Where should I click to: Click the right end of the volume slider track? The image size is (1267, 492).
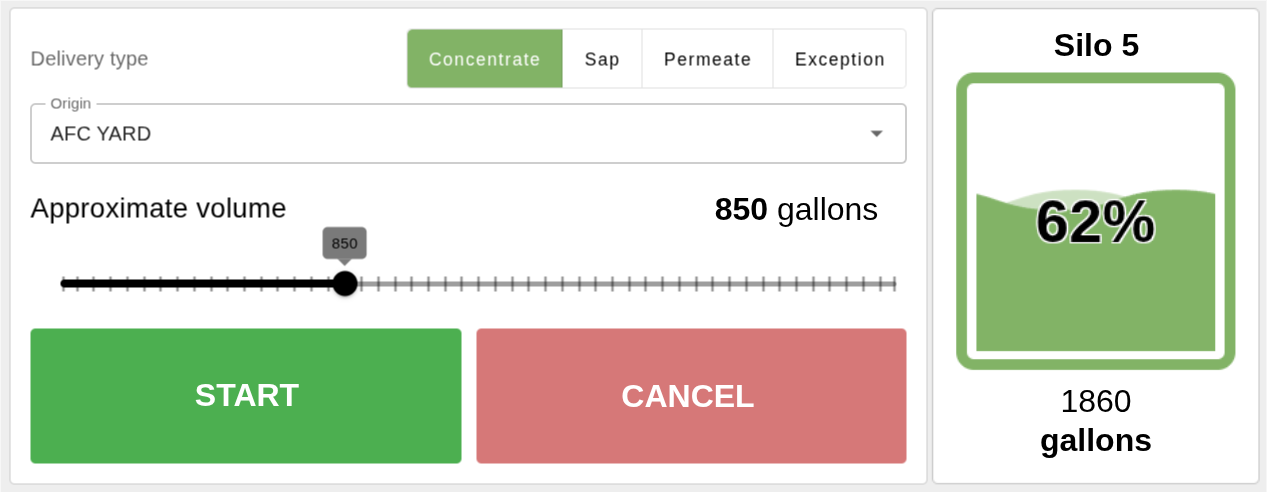tap(893, 284)
